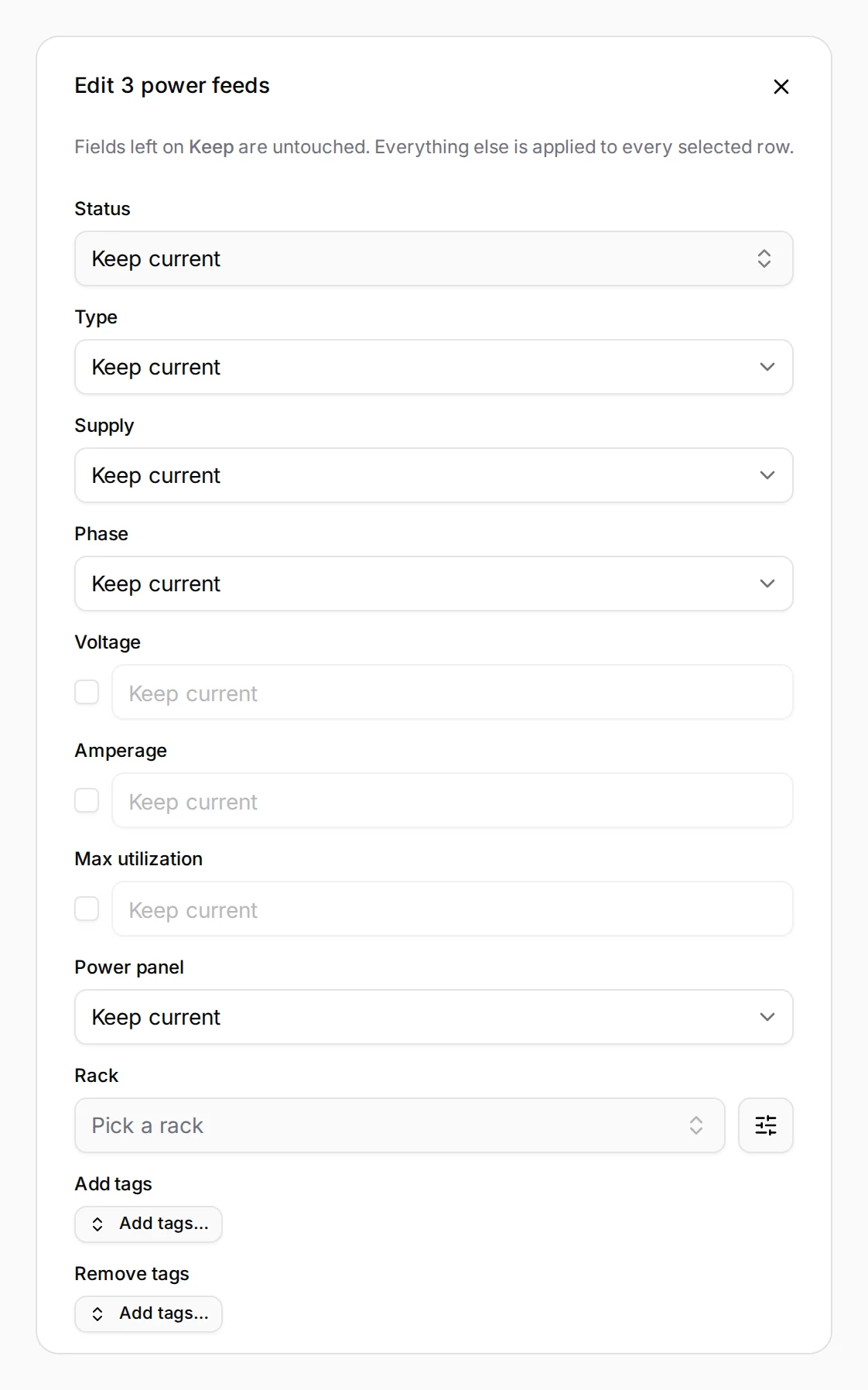Click the Fields left on Keep description text
This screenshot has width=868, height=1390.
point(434,147)
